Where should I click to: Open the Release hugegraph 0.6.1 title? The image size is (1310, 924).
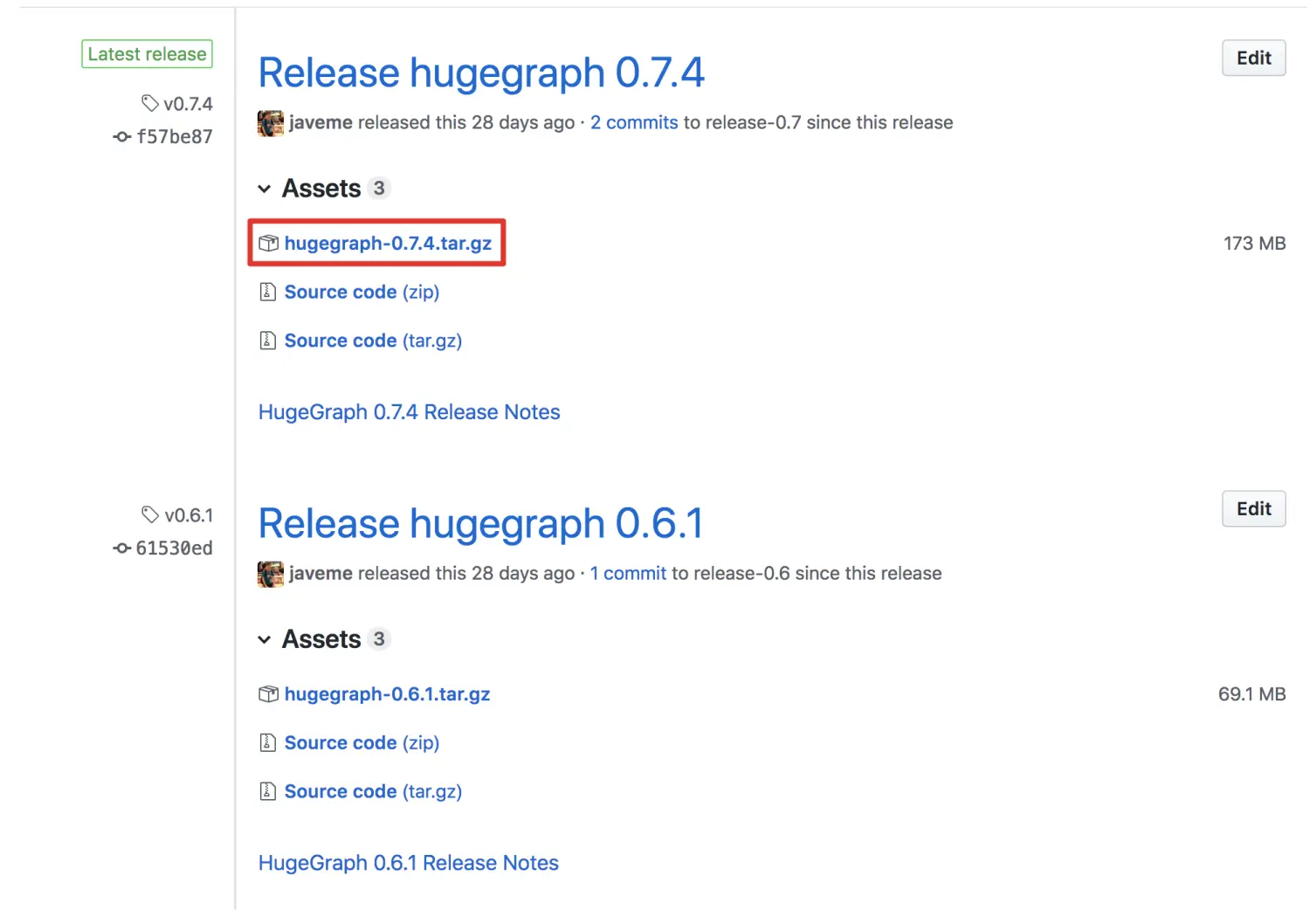click(x=480, y=523)
